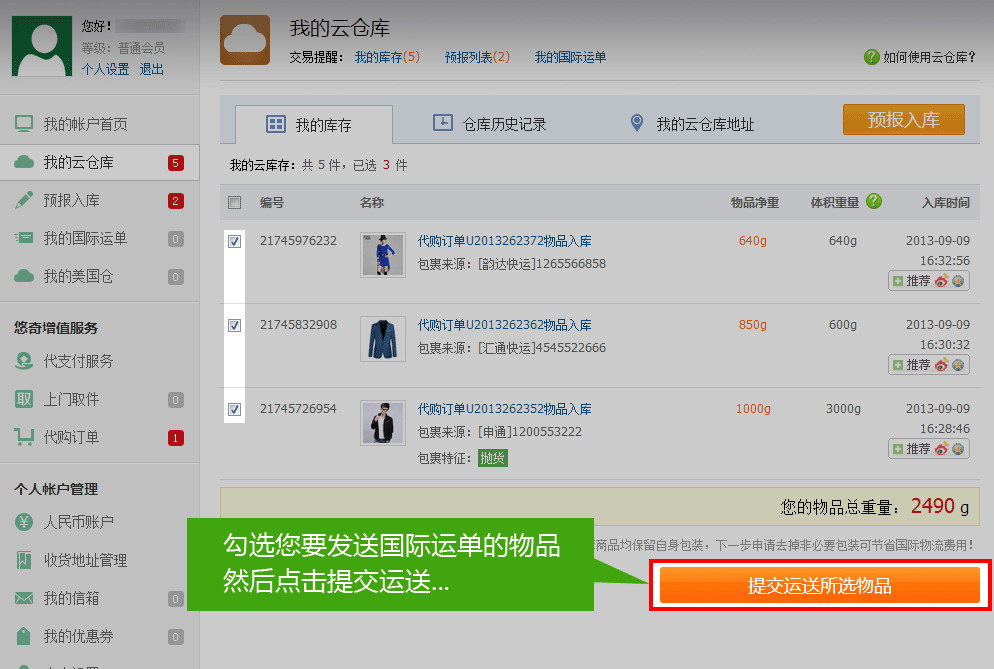994x669 pixels.
Task: Click the tag icon for 我的优惠券
Action: 24,636
